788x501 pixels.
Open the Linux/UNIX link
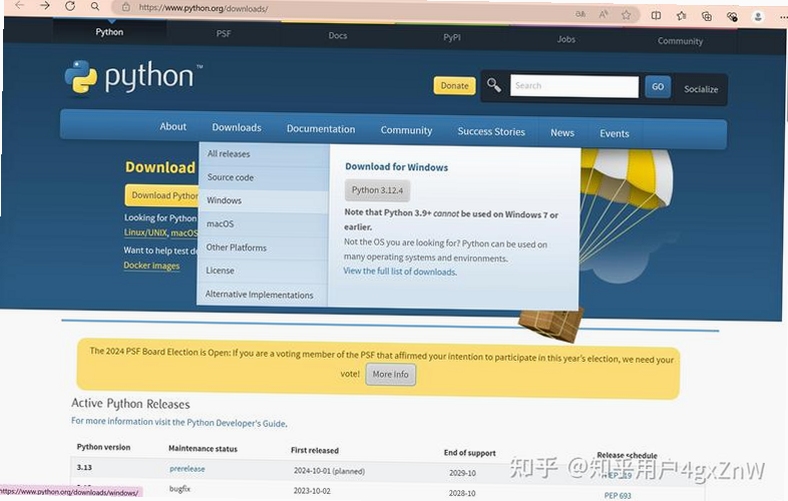coord(145,233)
